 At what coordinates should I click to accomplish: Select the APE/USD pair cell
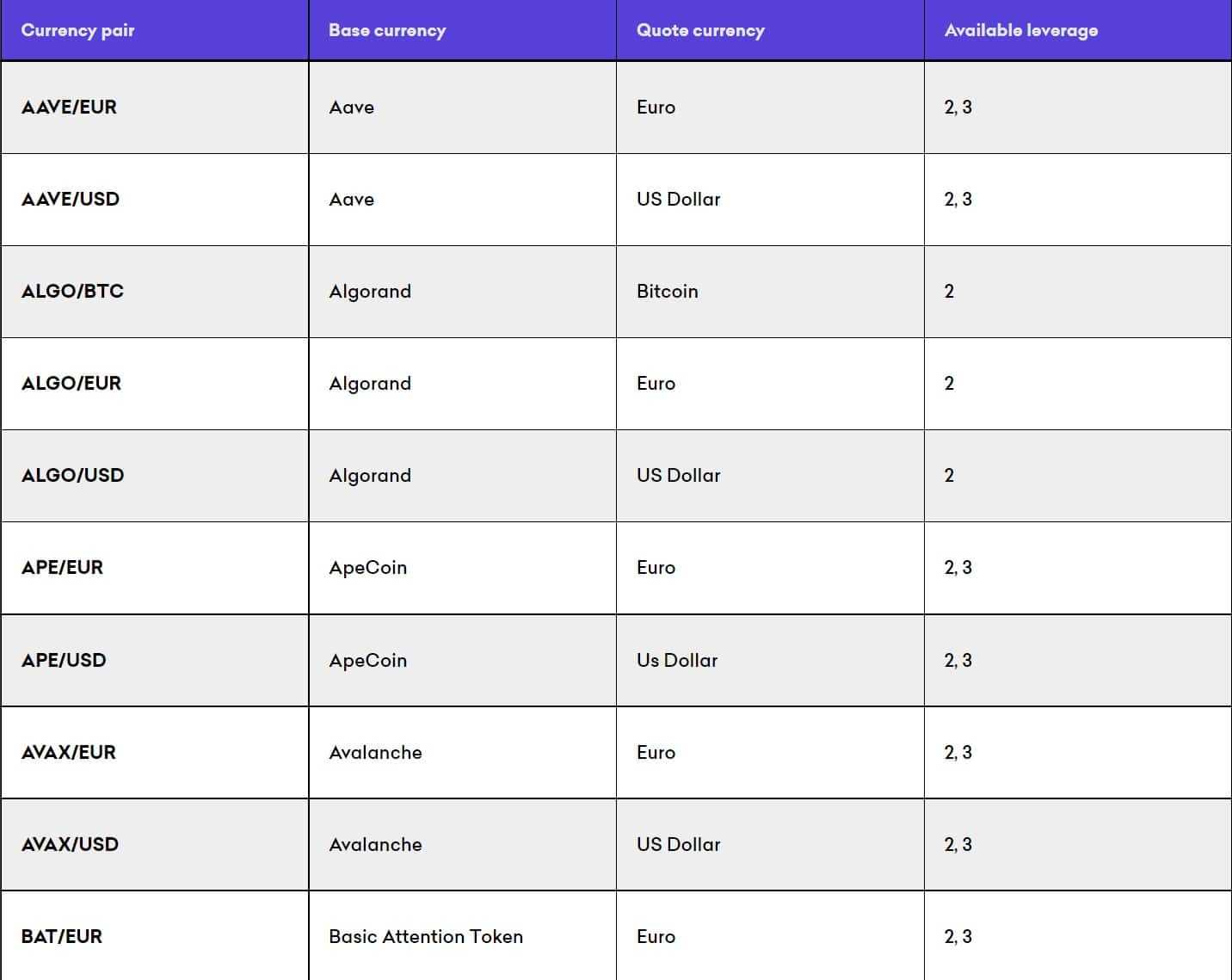[64, 661]
